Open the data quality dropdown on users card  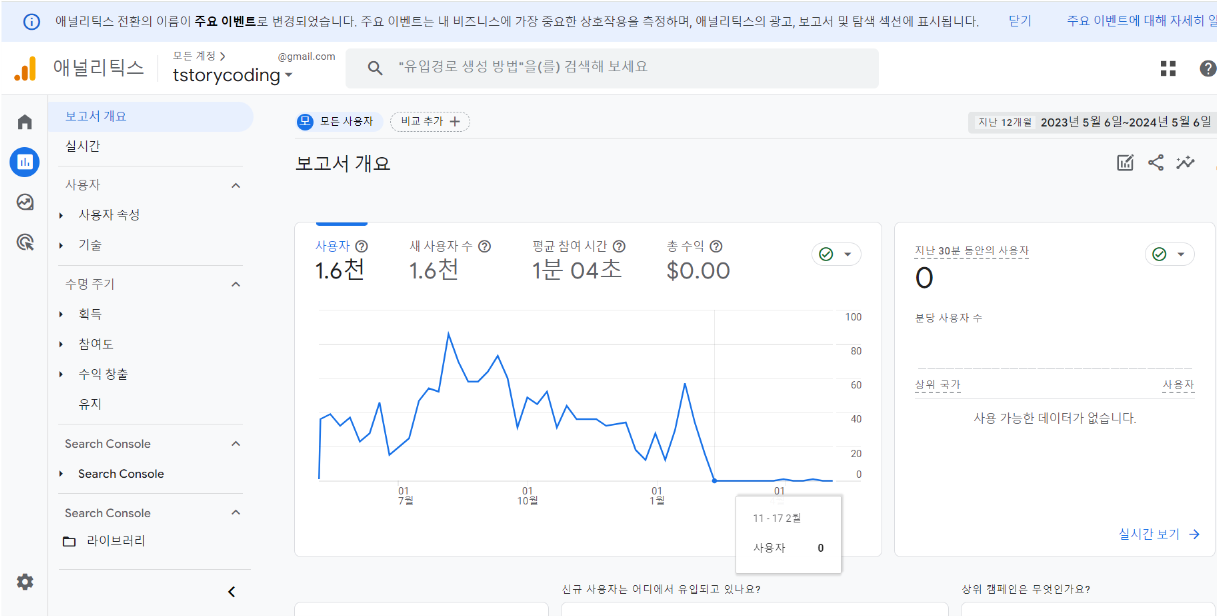tap(836, 254)
